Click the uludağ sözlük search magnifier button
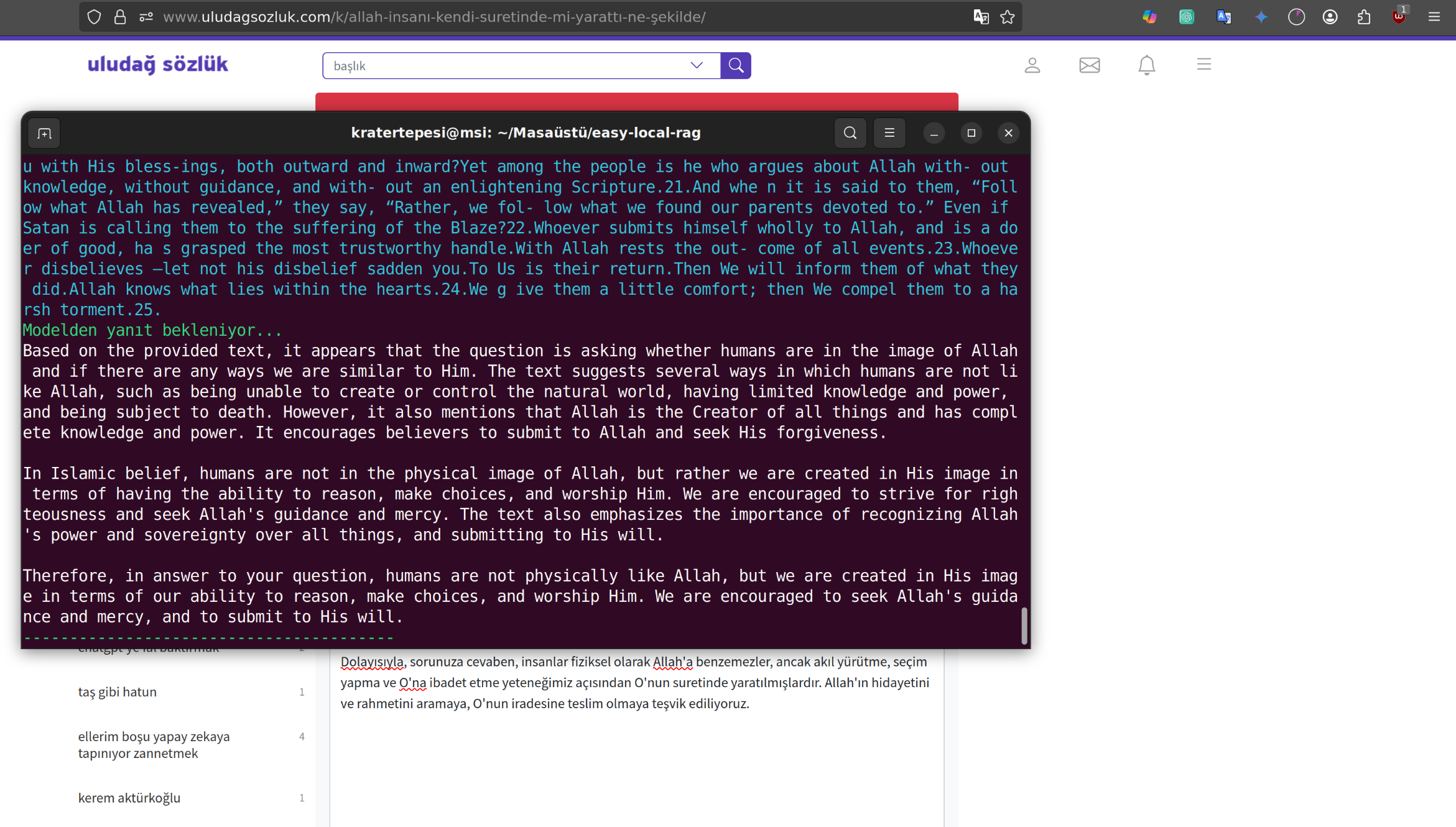This screenshot has height=827, width=1456. point(736,65)
